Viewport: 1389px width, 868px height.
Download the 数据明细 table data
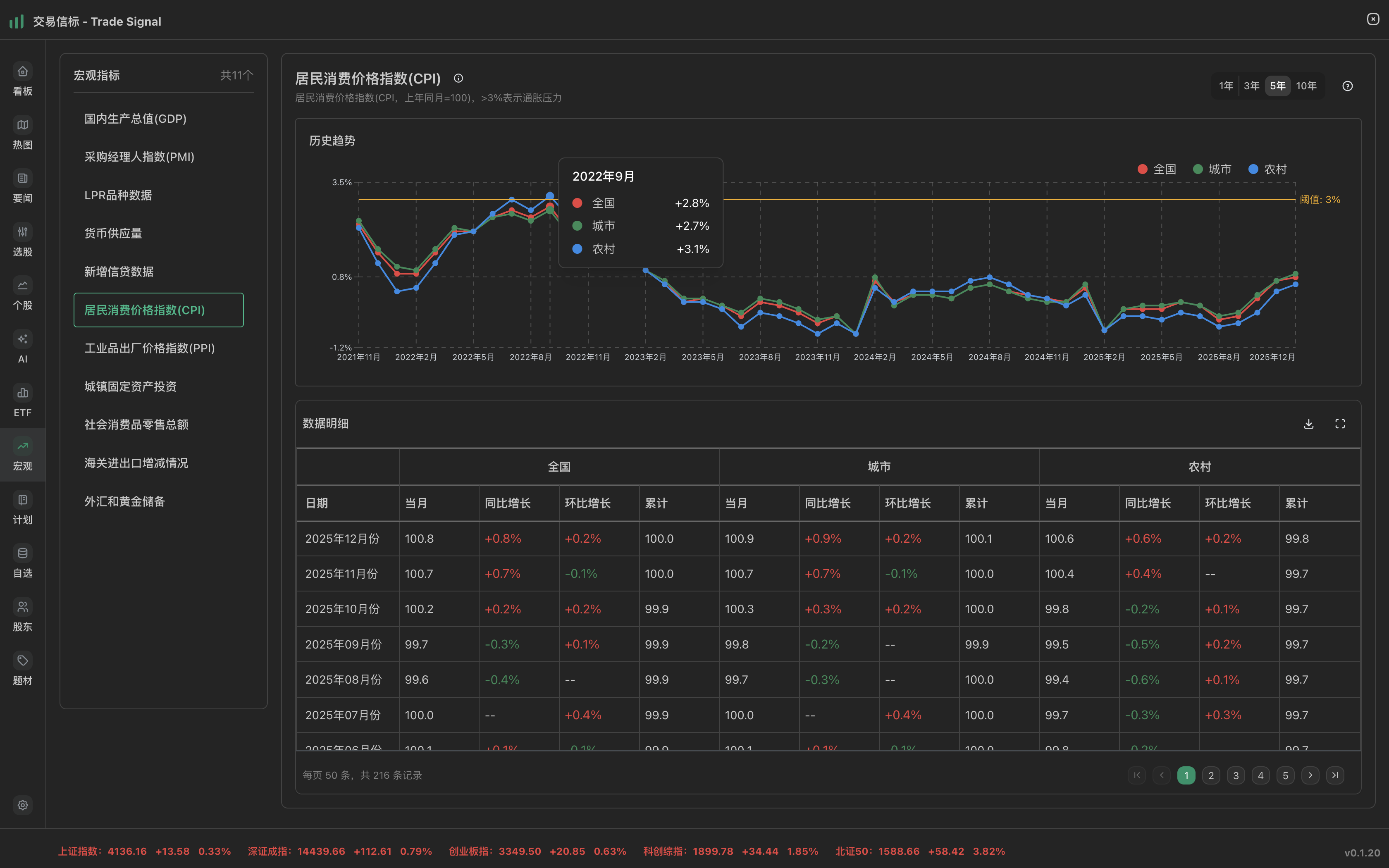coord(1309,424)
